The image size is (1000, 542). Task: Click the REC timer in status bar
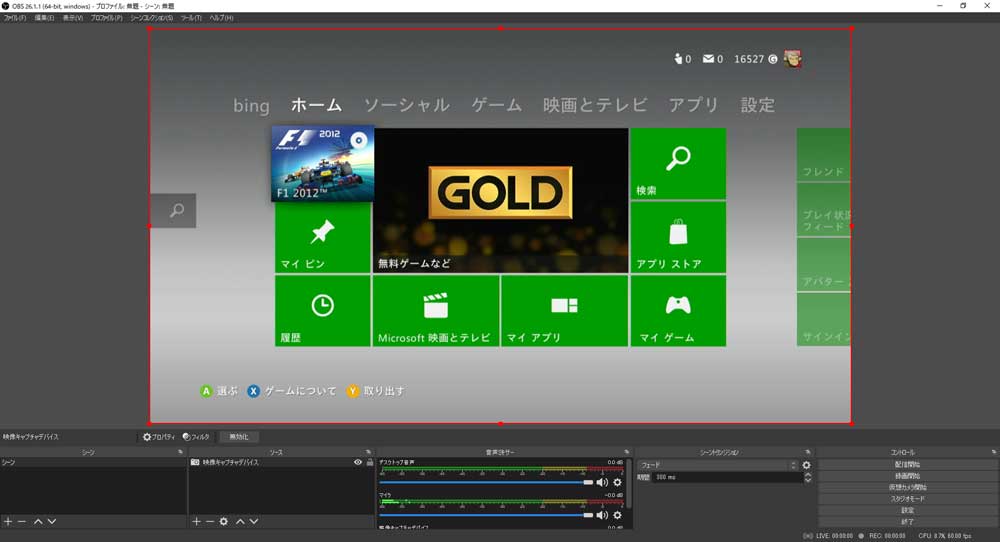(x=887, y=536)
